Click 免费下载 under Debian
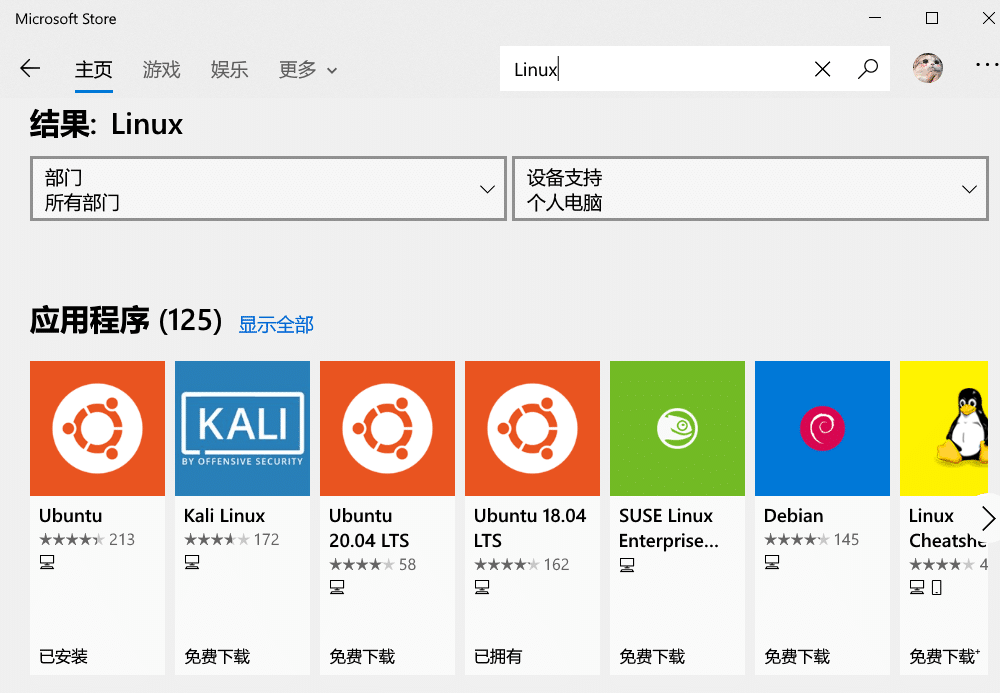 (x=797, y=656)
